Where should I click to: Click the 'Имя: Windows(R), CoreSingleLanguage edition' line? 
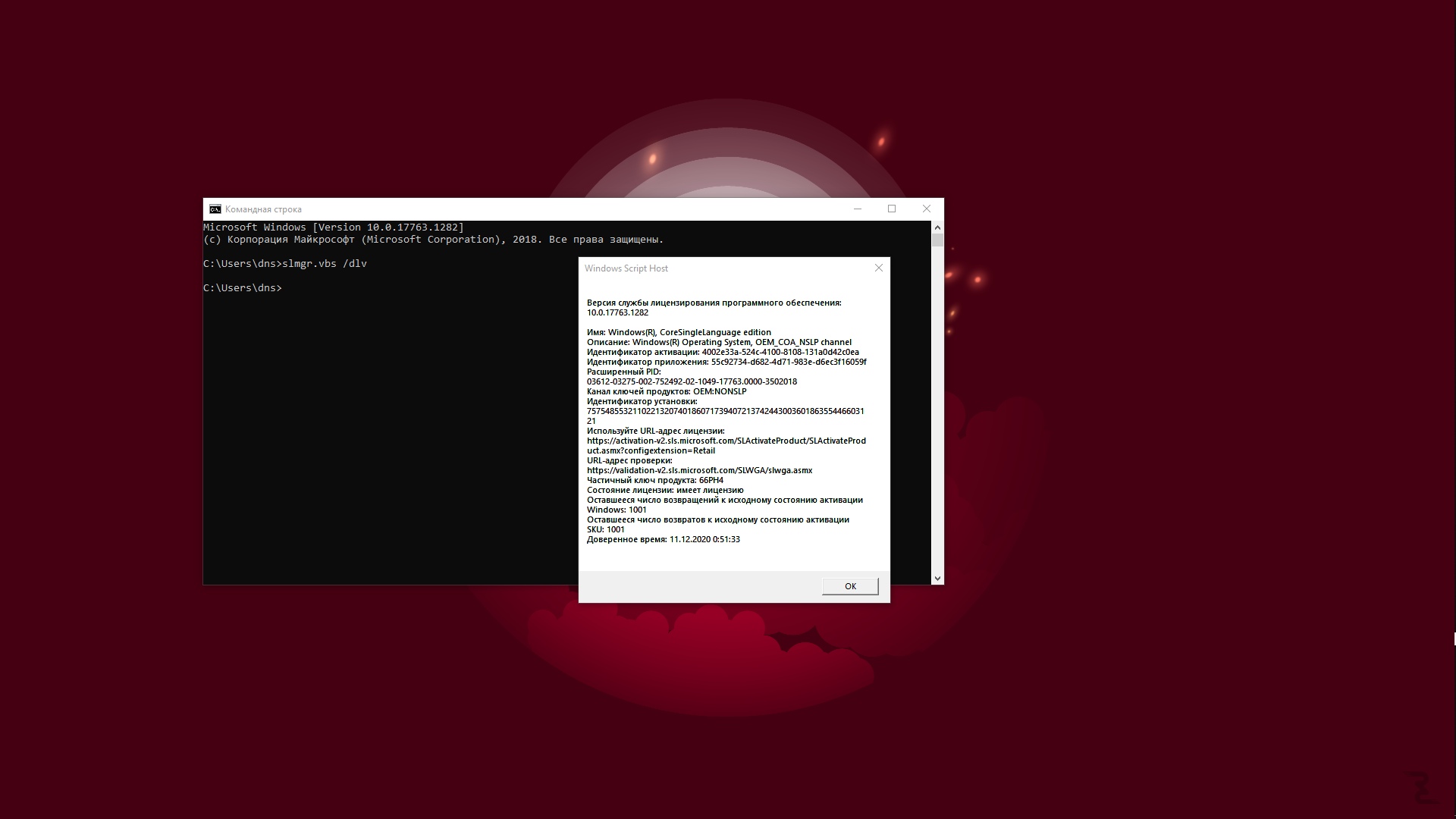pyautogui.click(x=679, y=332)
